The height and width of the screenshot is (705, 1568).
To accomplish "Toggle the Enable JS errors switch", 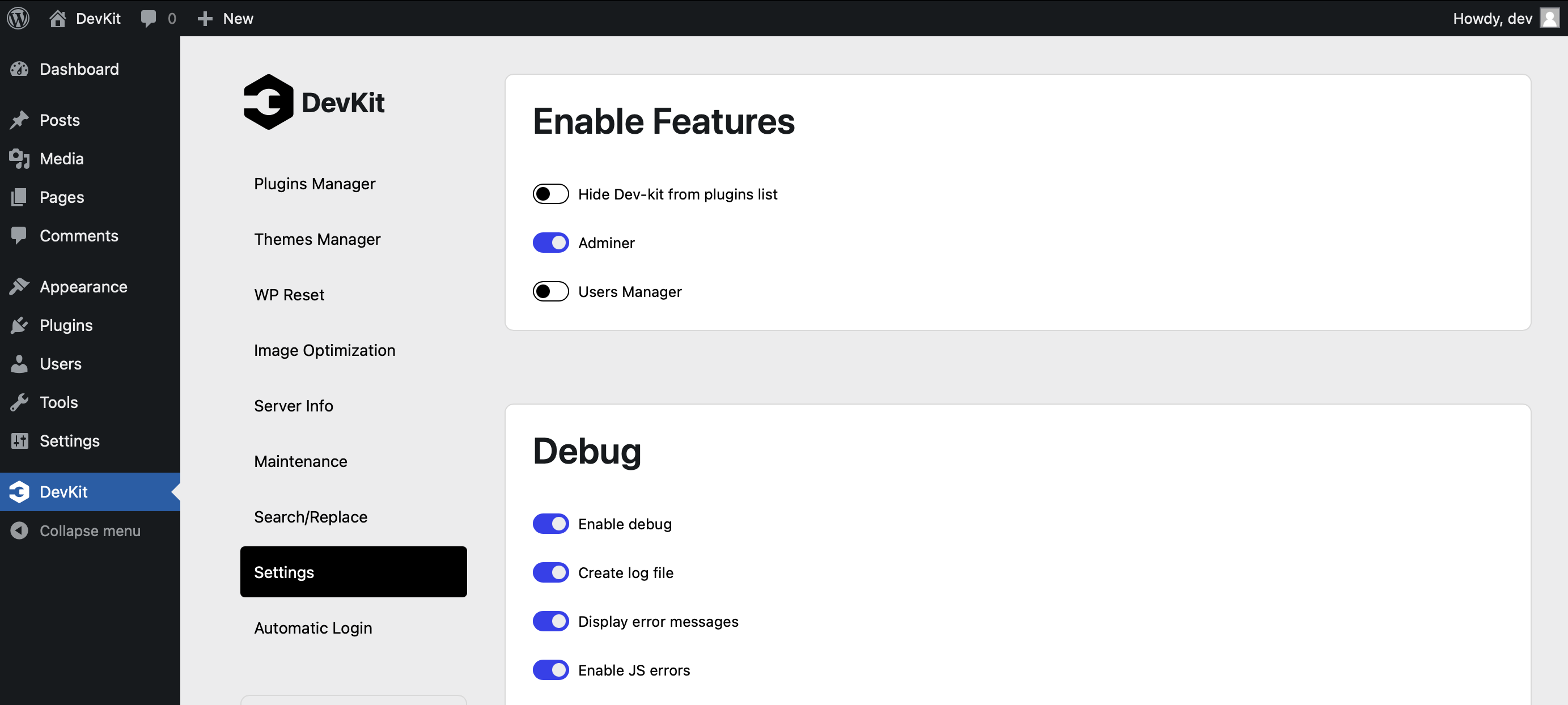I will click(x=551, y=670).
